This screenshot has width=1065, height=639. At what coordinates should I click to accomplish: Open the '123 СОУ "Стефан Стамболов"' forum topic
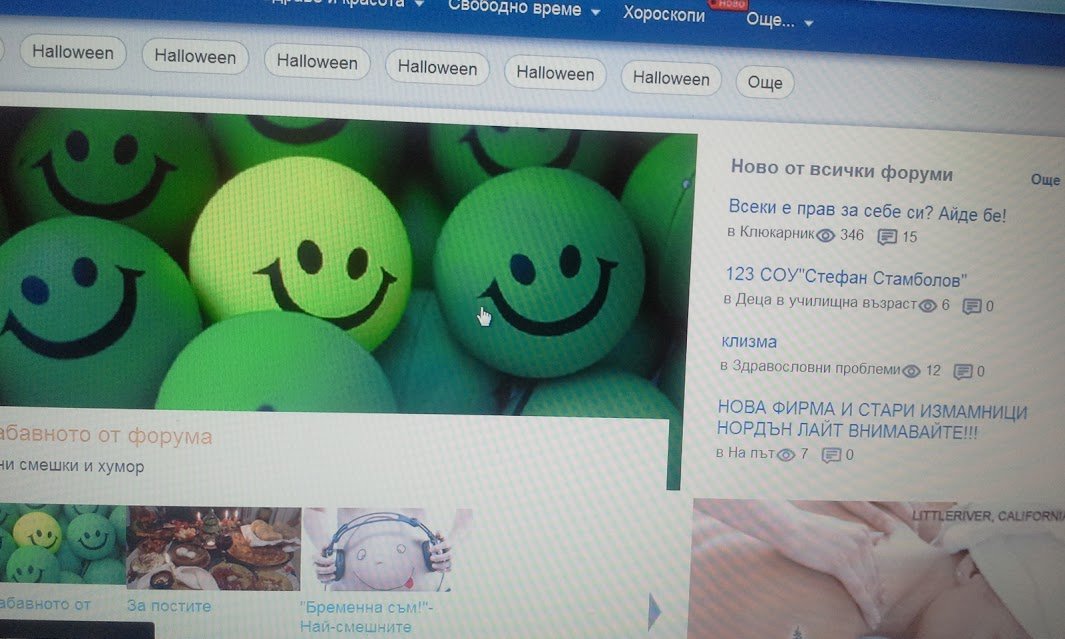coord(846,279)
